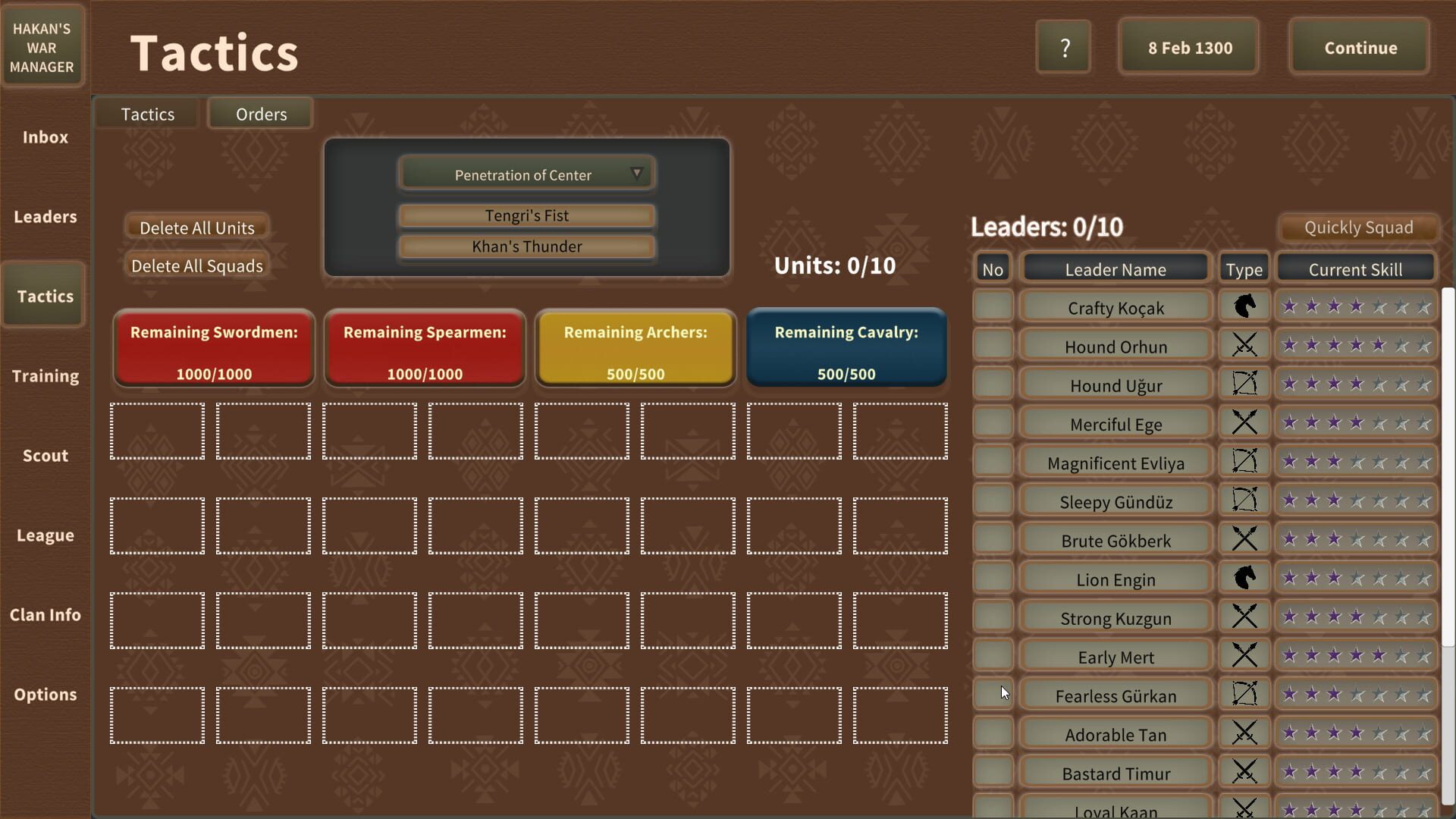The height and width of the screenshot is (819, 1456).
Task: Click Hound Uğur's archer bow icon
Action: pos(1244,384)
